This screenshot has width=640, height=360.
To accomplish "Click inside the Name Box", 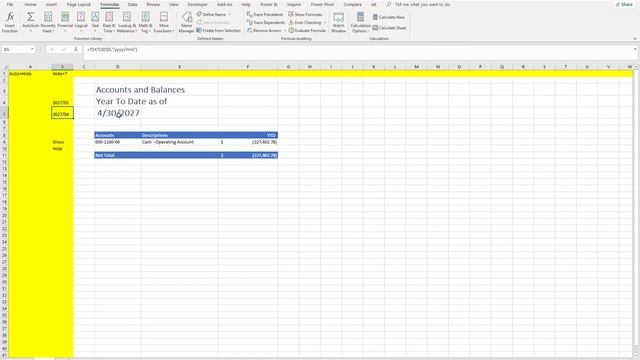I will click(x=16, y=49).
